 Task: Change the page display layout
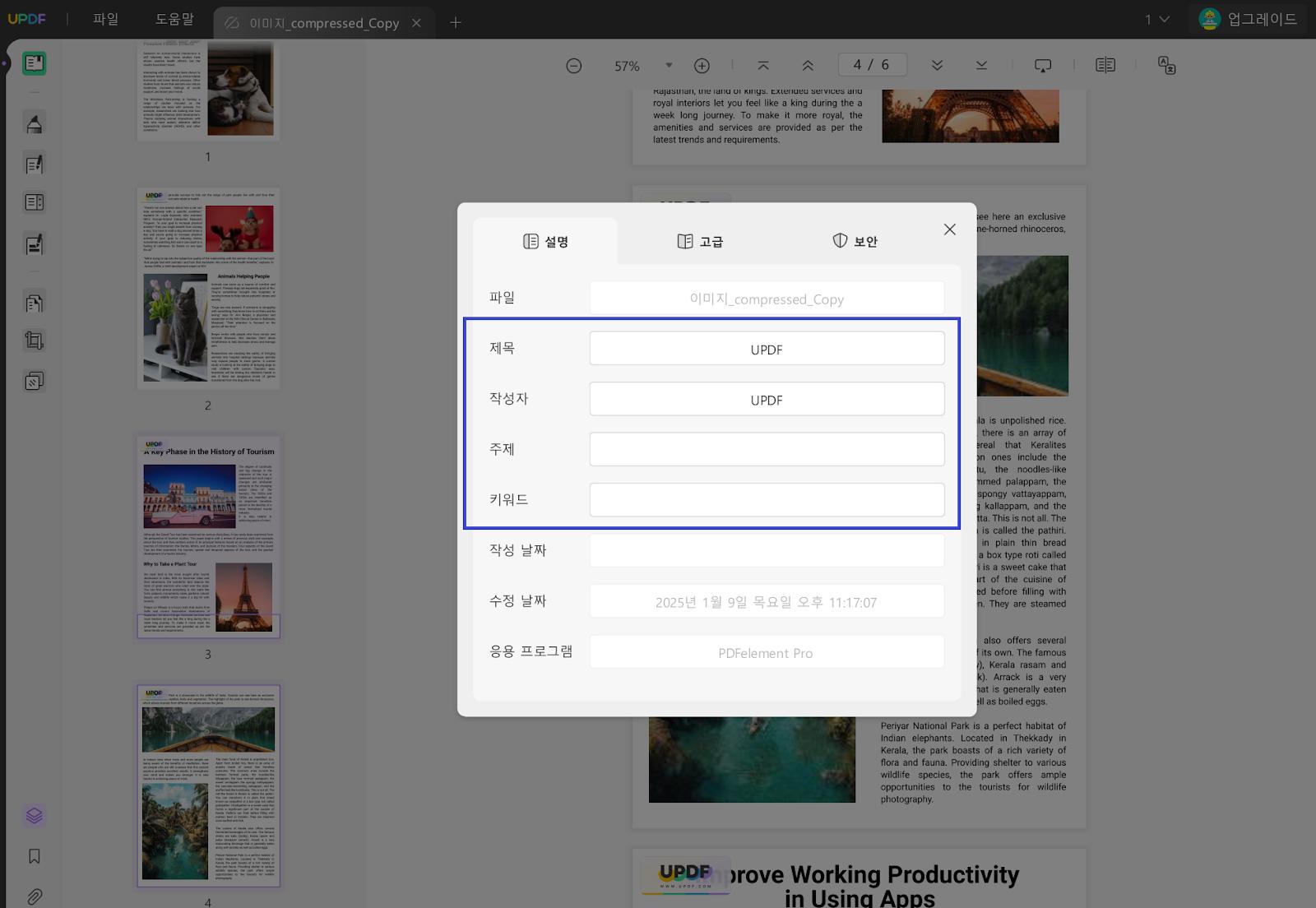pyautogui.click(x=1105, y=65)
